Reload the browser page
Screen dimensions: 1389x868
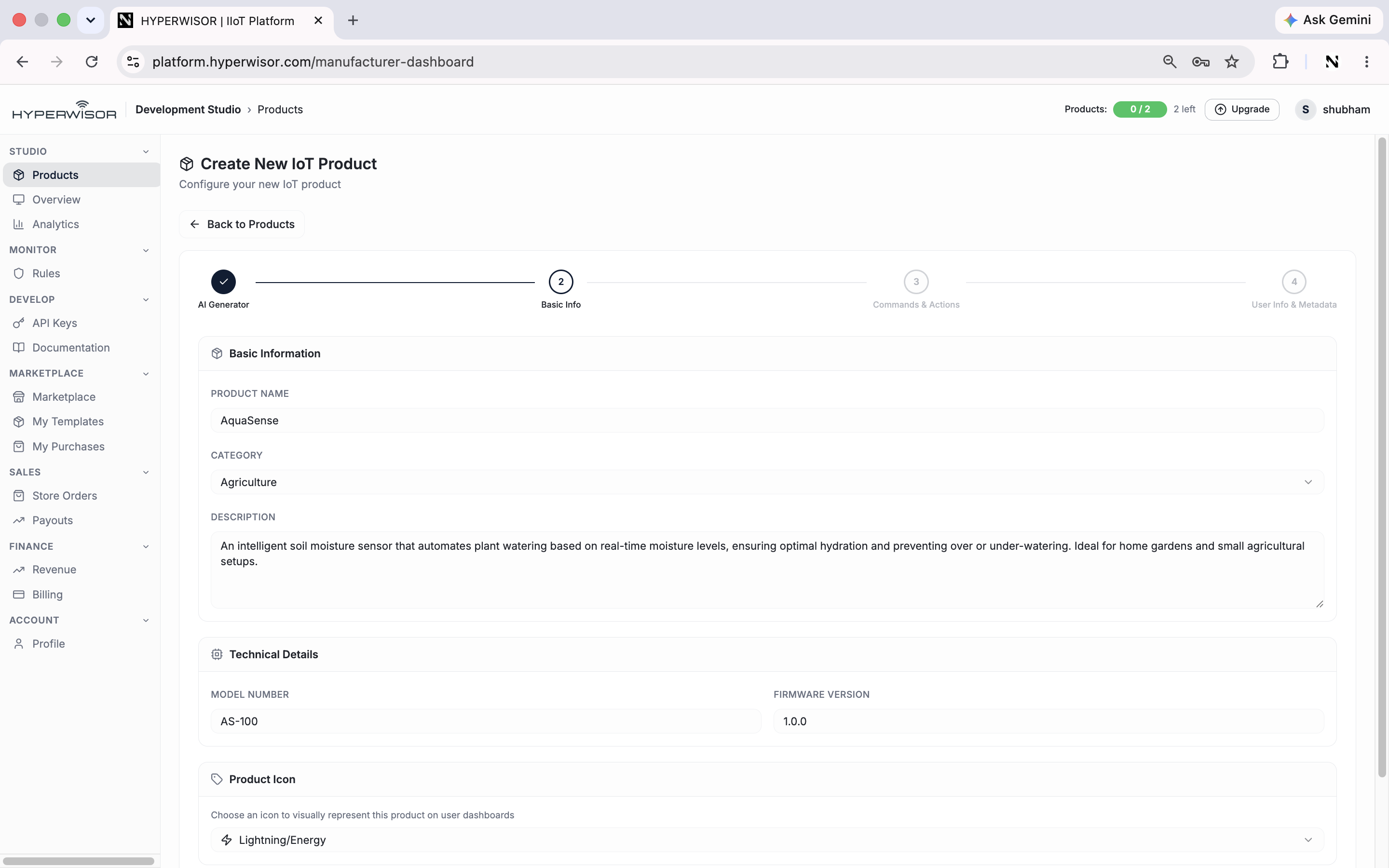tap(92, 62)
